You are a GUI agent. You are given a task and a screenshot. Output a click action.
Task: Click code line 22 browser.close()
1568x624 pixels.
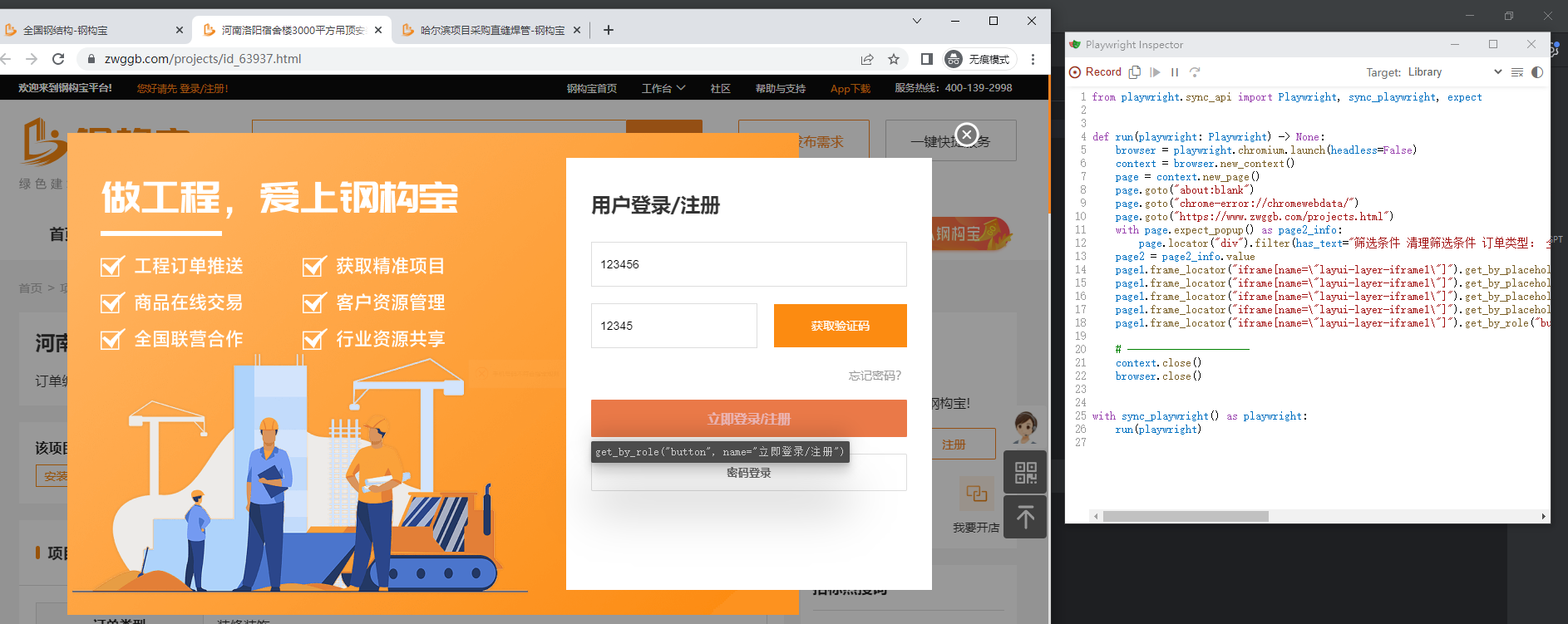[x=1158, y=376]
